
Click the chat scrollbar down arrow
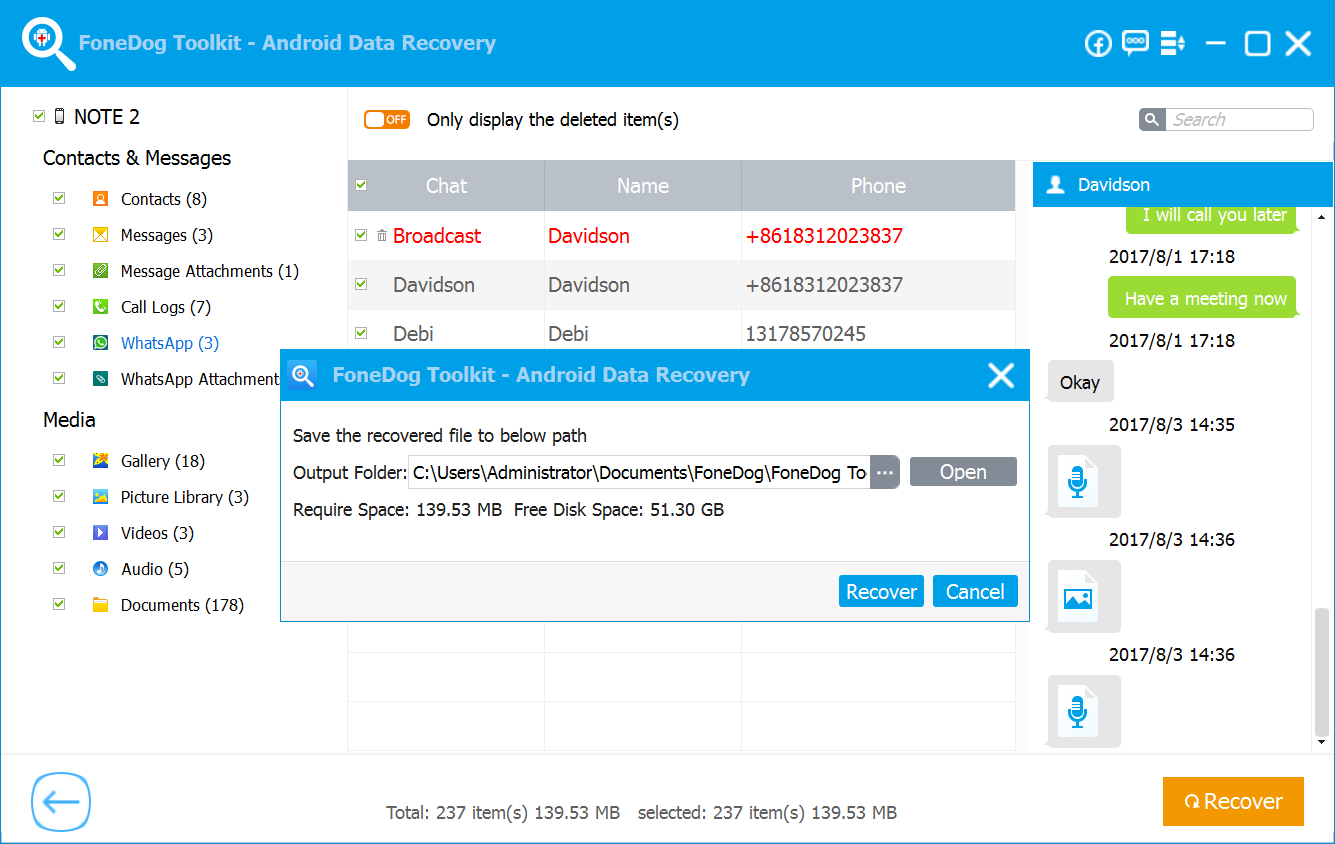[1323, 742]
